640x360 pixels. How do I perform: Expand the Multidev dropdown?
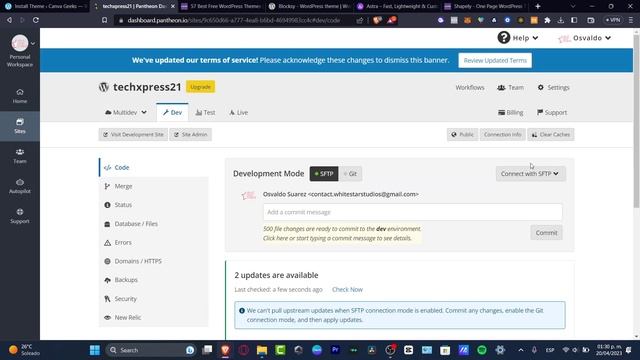coord(125,112)
